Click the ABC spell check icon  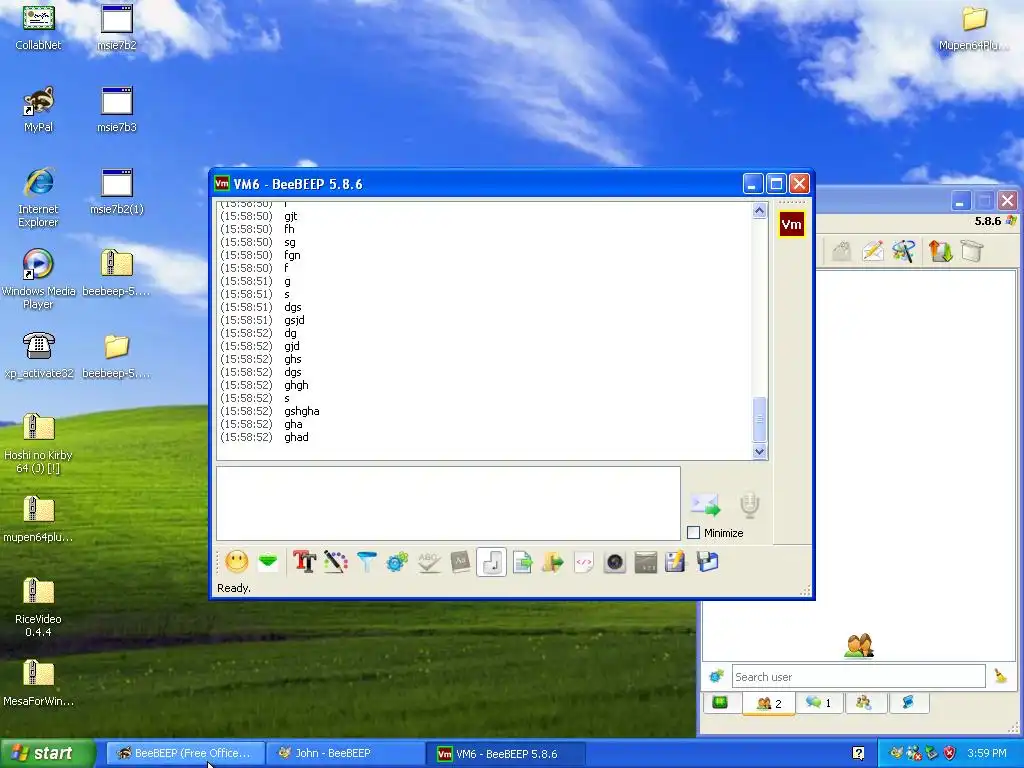coord(428,562)
